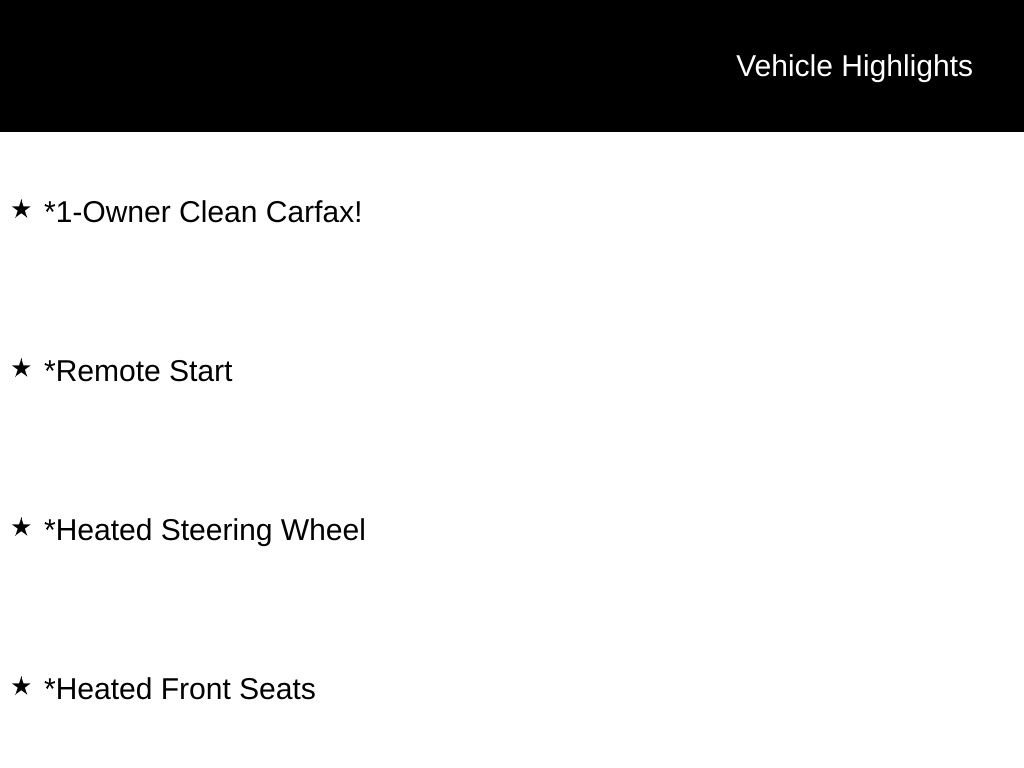Click the word Carfax in first highlight
1024x768 pixels.
[313, 212]
